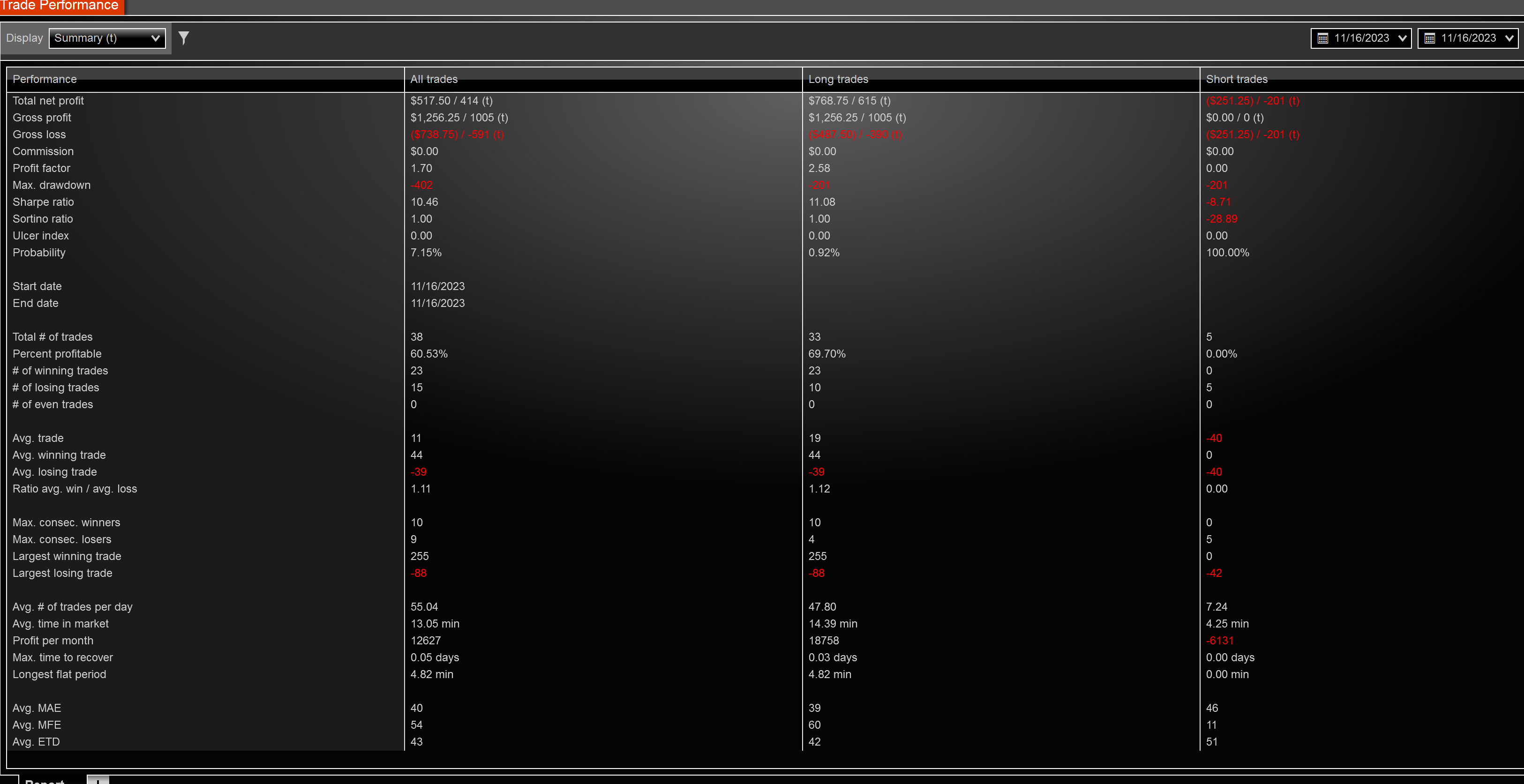The width and height of the screenshot is (1524, 784).
Task: Open the end date calendar icon
Action: pos(1429,38)
